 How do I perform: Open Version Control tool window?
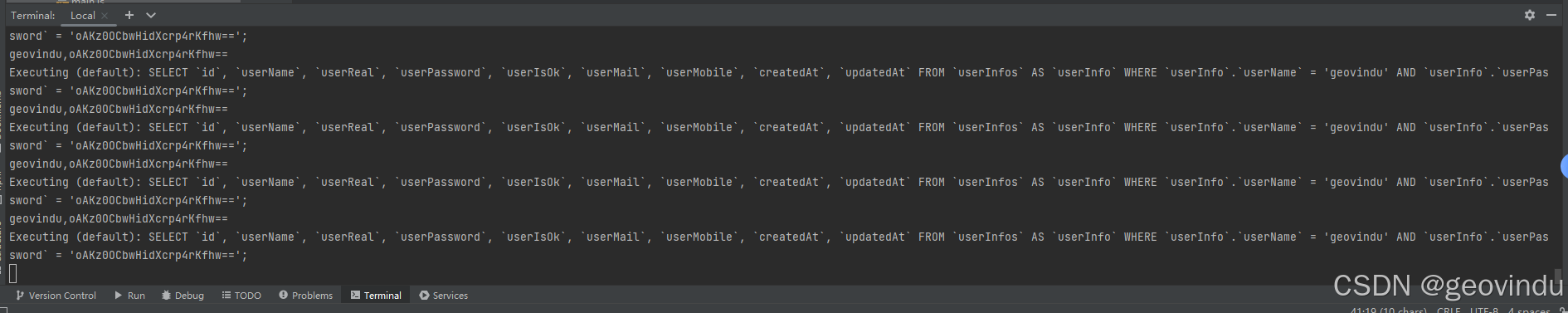point(56,296)
